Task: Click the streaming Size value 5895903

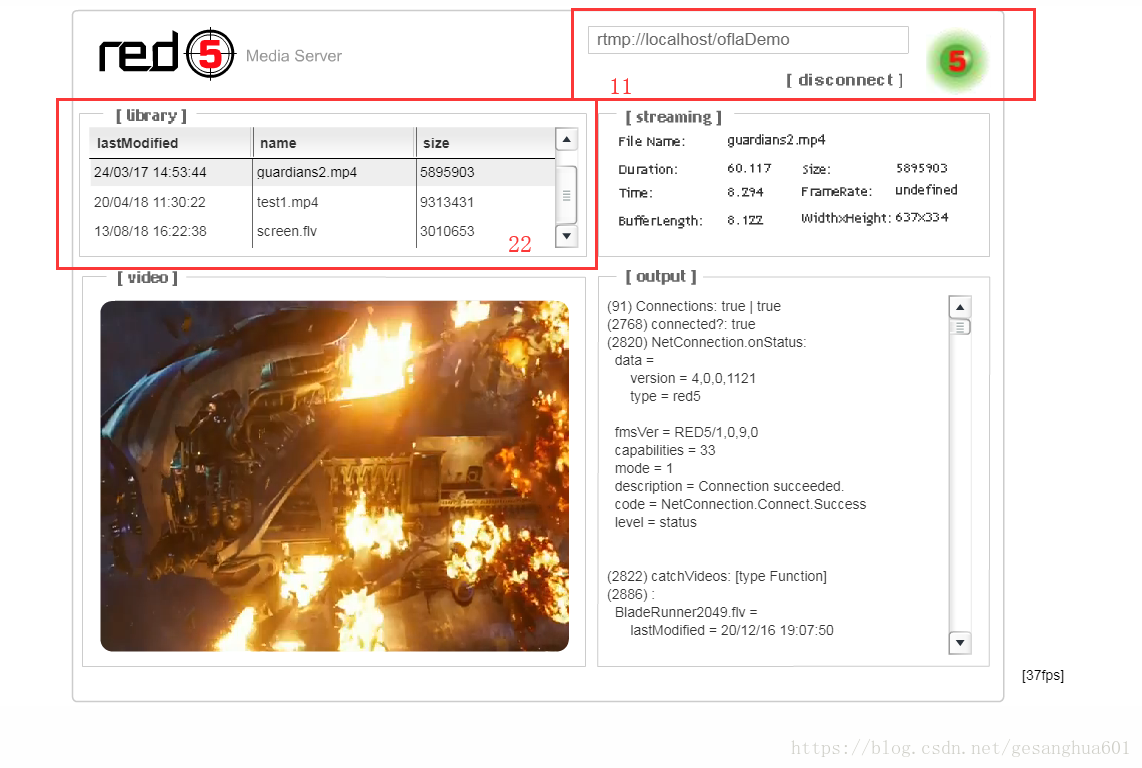Action: (922, 168)
